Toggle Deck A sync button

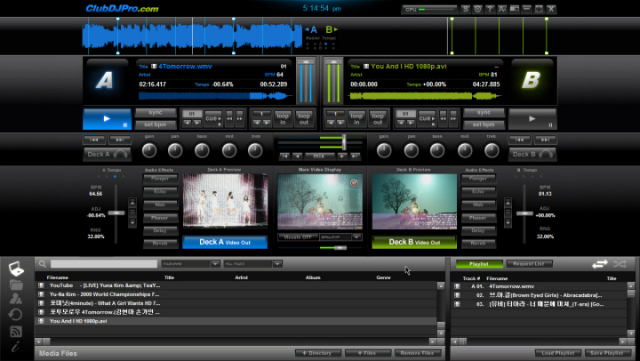(156, 113)
